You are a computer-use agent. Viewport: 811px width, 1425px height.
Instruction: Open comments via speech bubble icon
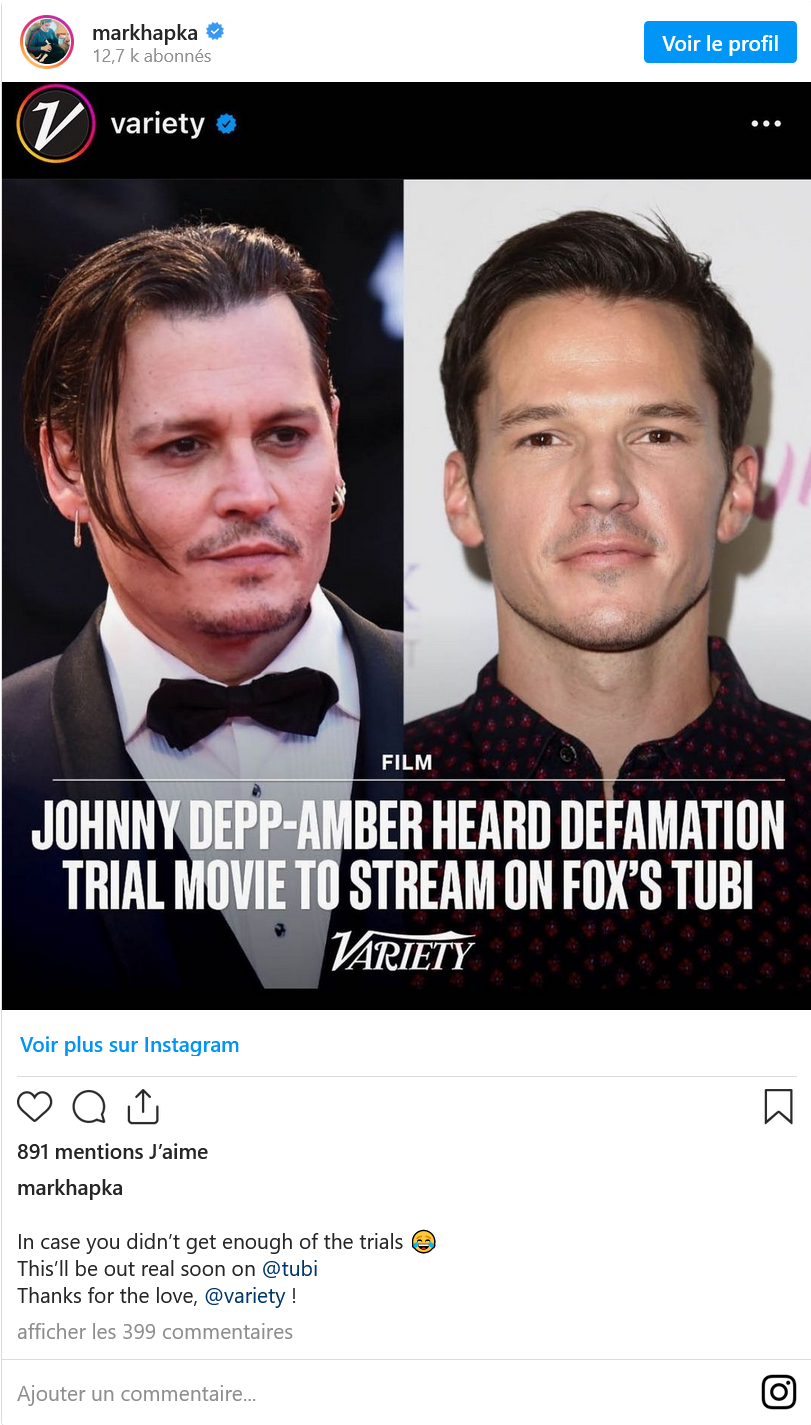89,1106
